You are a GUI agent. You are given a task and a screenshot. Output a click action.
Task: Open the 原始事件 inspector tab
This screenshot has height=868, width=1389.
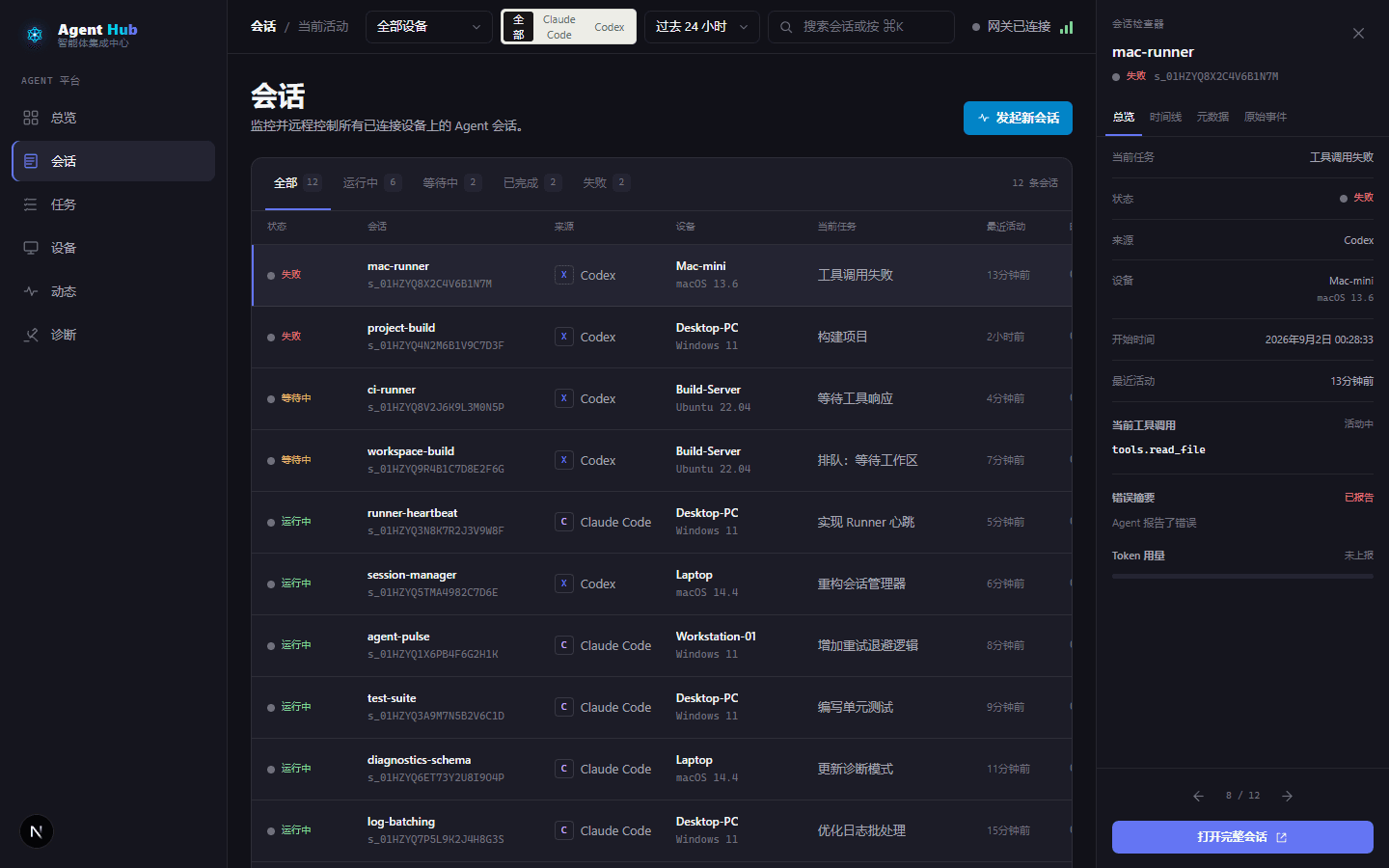click(1266, 117)
